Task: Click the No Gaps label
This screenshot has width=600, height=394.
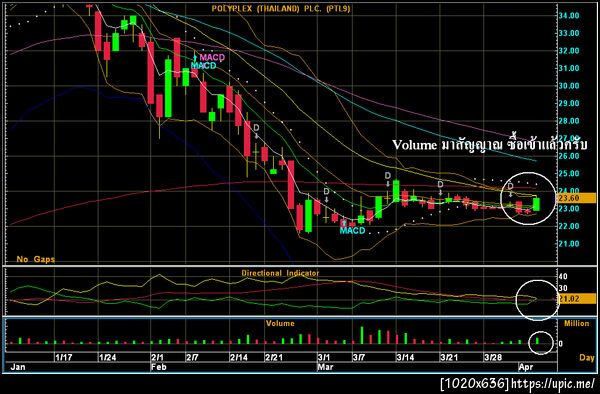Action: pyautogui.click(x=36, y=259)
